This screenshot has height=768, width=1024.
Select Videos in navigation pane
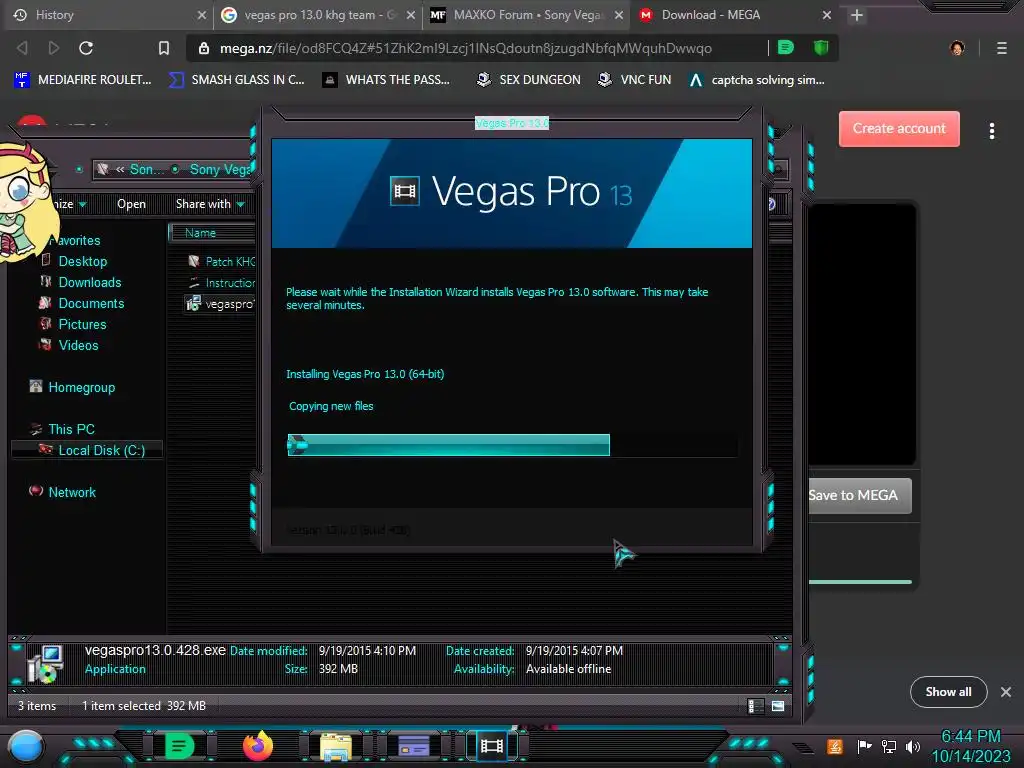coord(78,345)
